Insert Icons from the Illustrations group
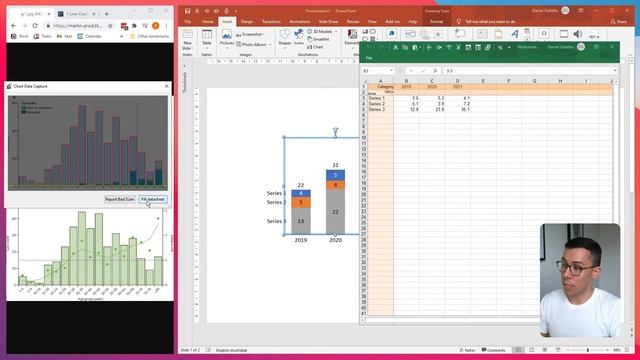640x360 pixels. pyautogui.click(x=299, y=38)
